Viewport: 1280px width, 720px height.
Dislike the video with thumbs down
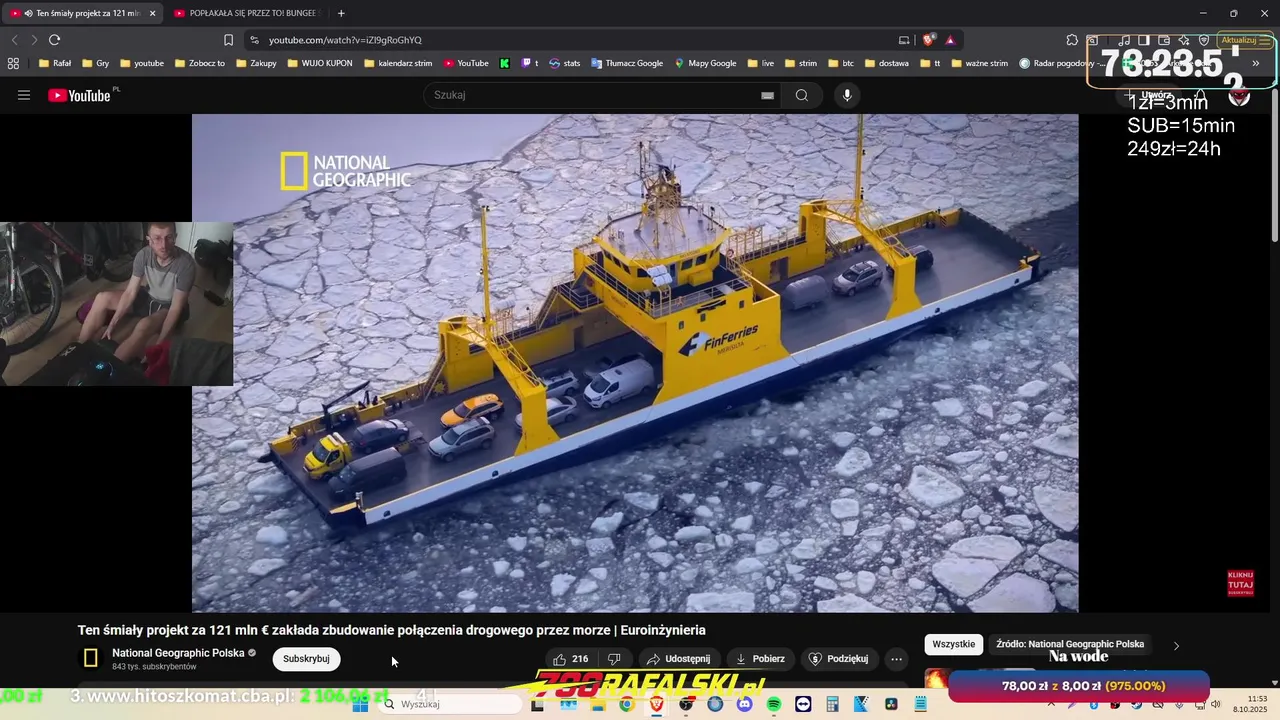[615, 659]
